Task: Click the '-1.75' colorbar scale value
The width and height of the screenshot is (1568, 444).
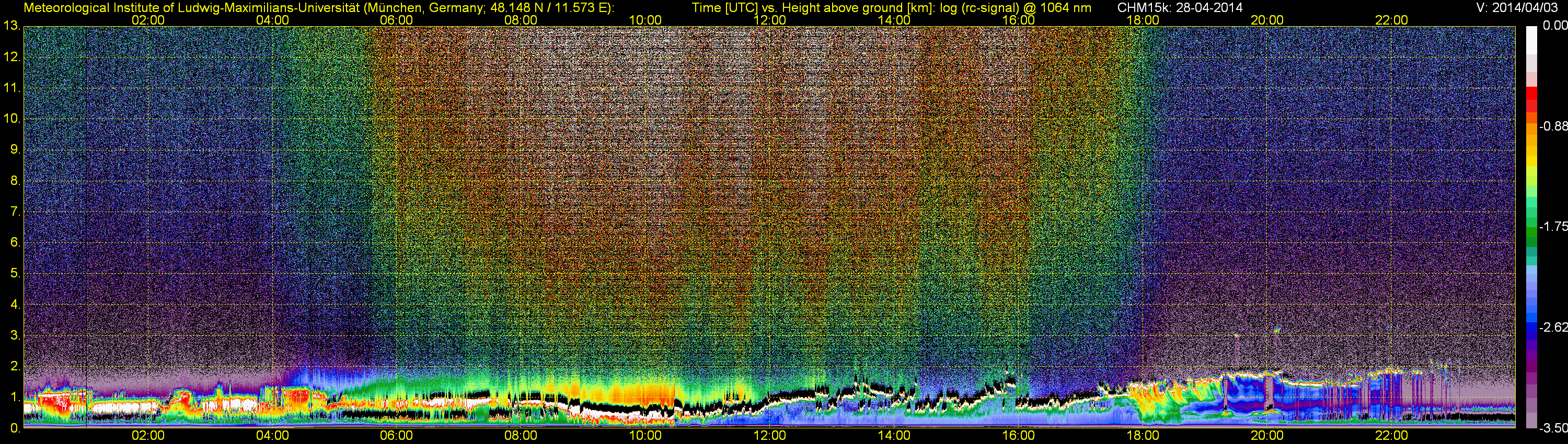Action: point(1553,226)
